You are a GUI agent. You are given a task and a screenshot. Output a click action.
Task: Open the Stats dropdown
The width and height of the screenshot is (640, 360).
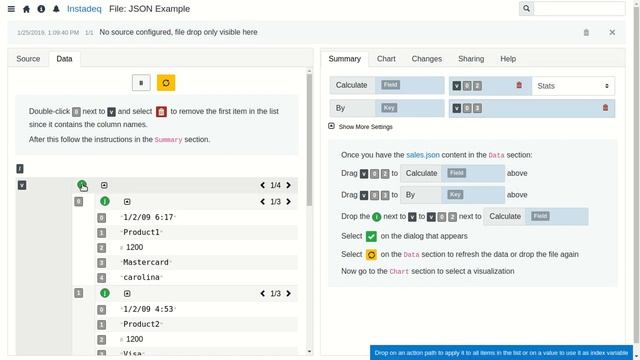click(573, 86)
